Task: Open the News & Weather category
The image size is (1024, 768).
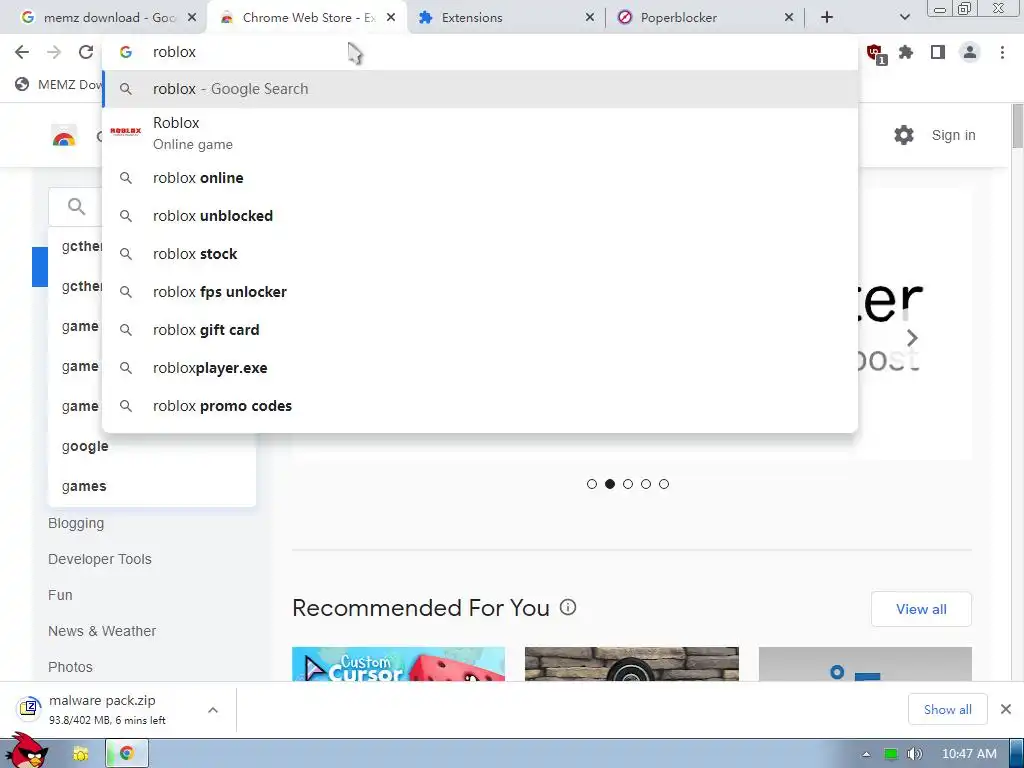Action: 102,631
